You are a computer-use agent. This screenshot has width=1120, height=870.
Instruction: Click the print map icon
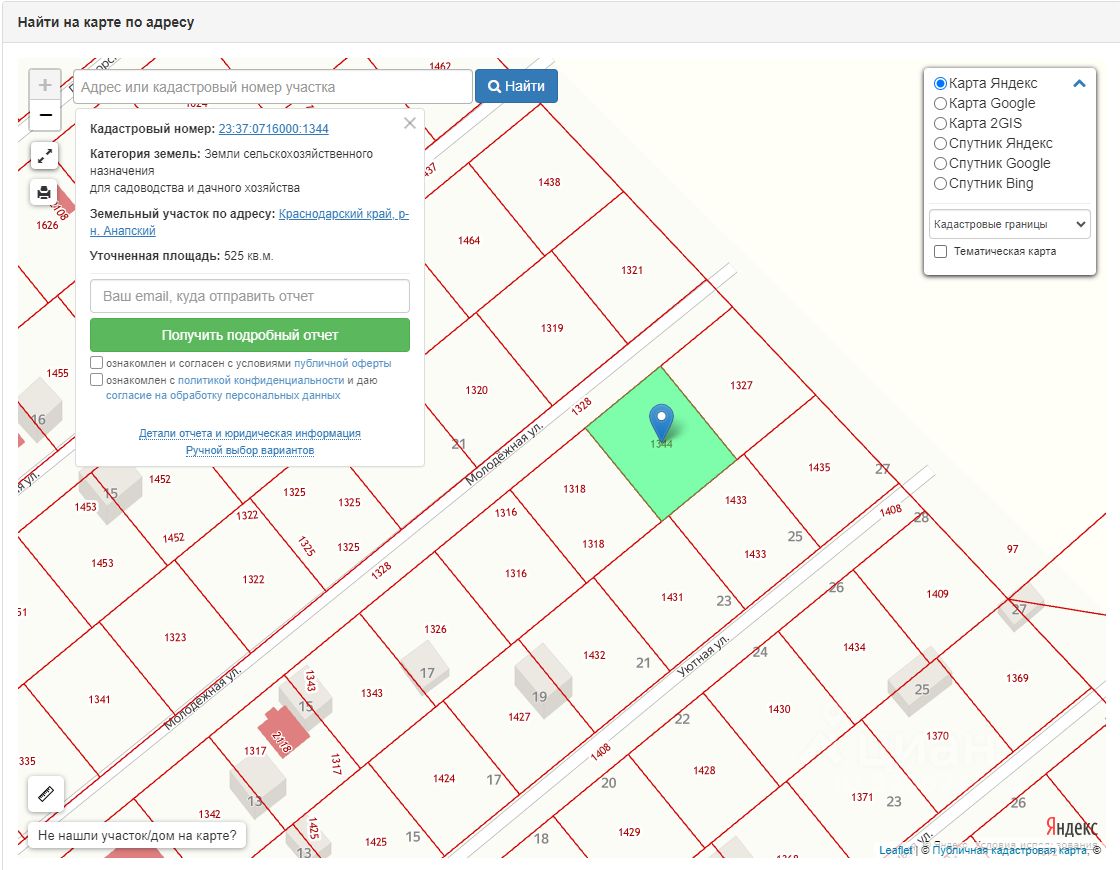[44, 192]
